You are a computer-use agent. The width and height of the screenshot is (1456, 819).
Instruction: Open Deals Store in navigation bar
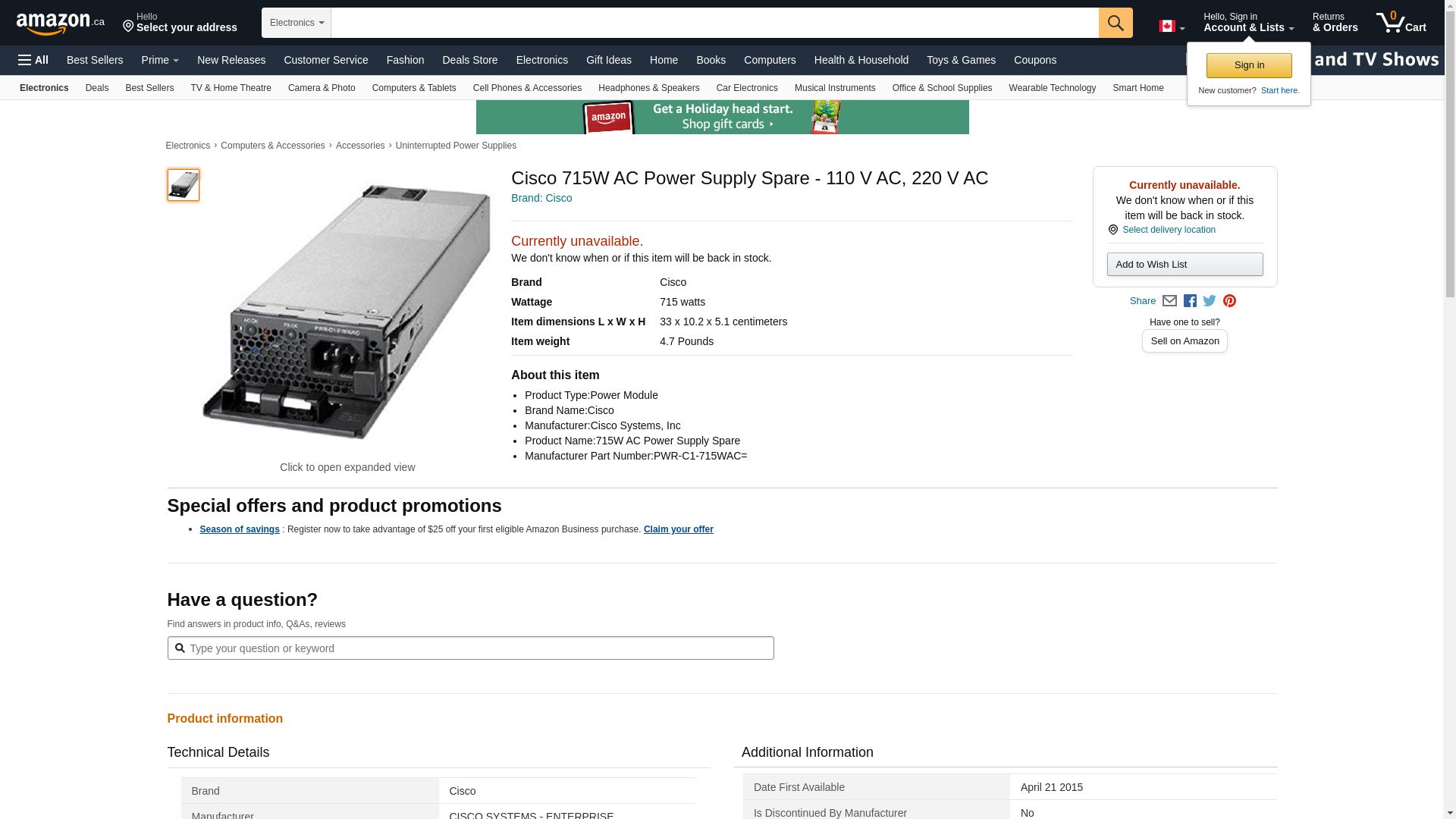click(469, 60)
